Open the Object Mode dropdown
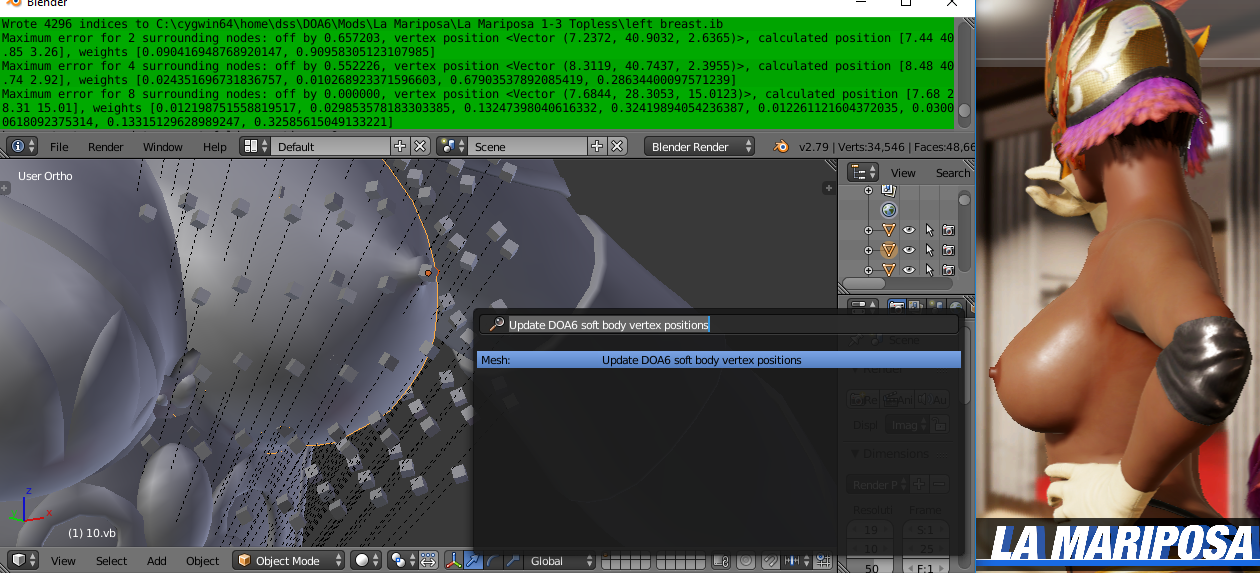This screenshot has height=573, width=1260. pos(289,560)
